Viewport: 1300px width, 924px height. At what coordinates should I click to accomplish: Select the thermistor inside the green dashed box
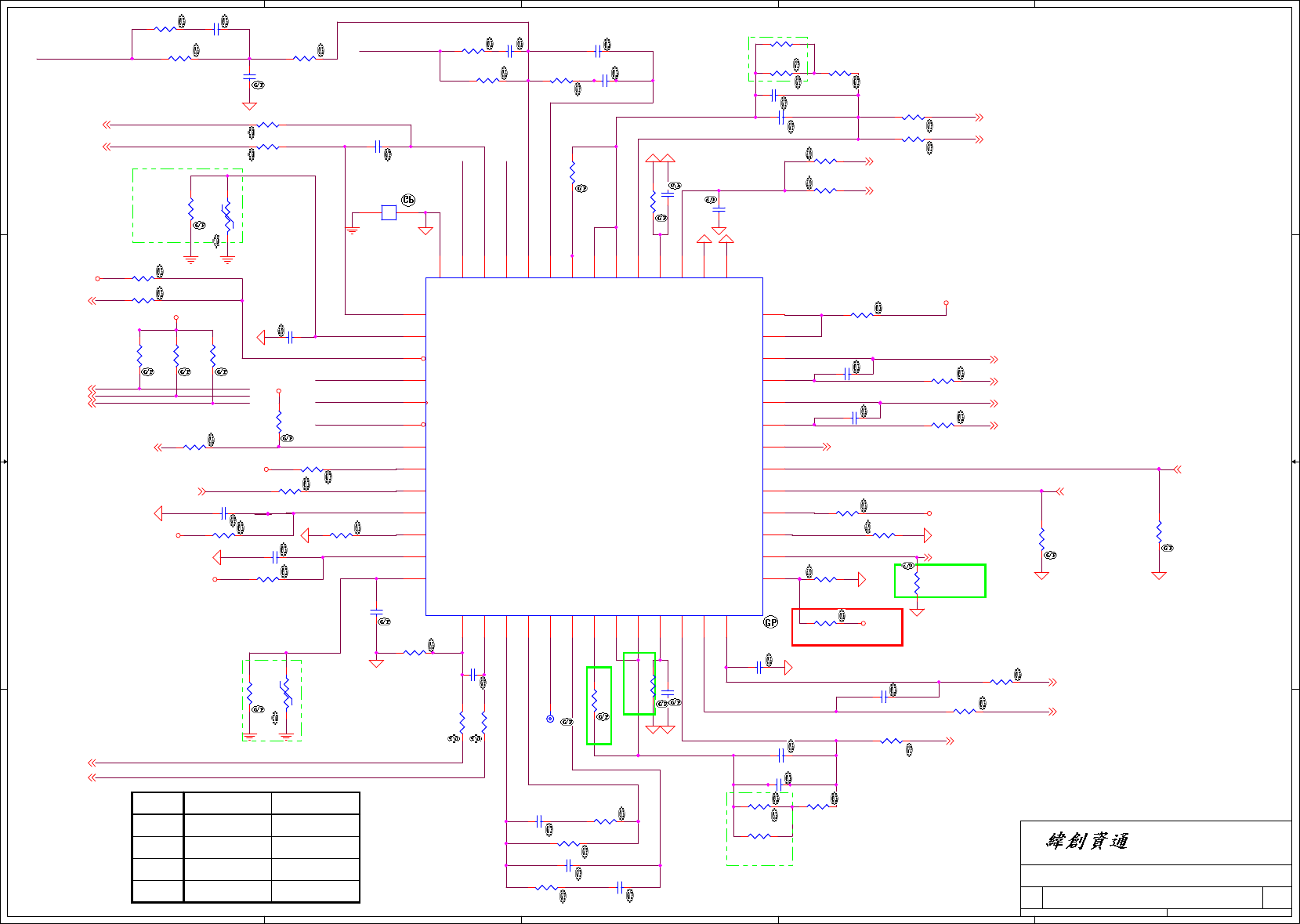[287, 694]
